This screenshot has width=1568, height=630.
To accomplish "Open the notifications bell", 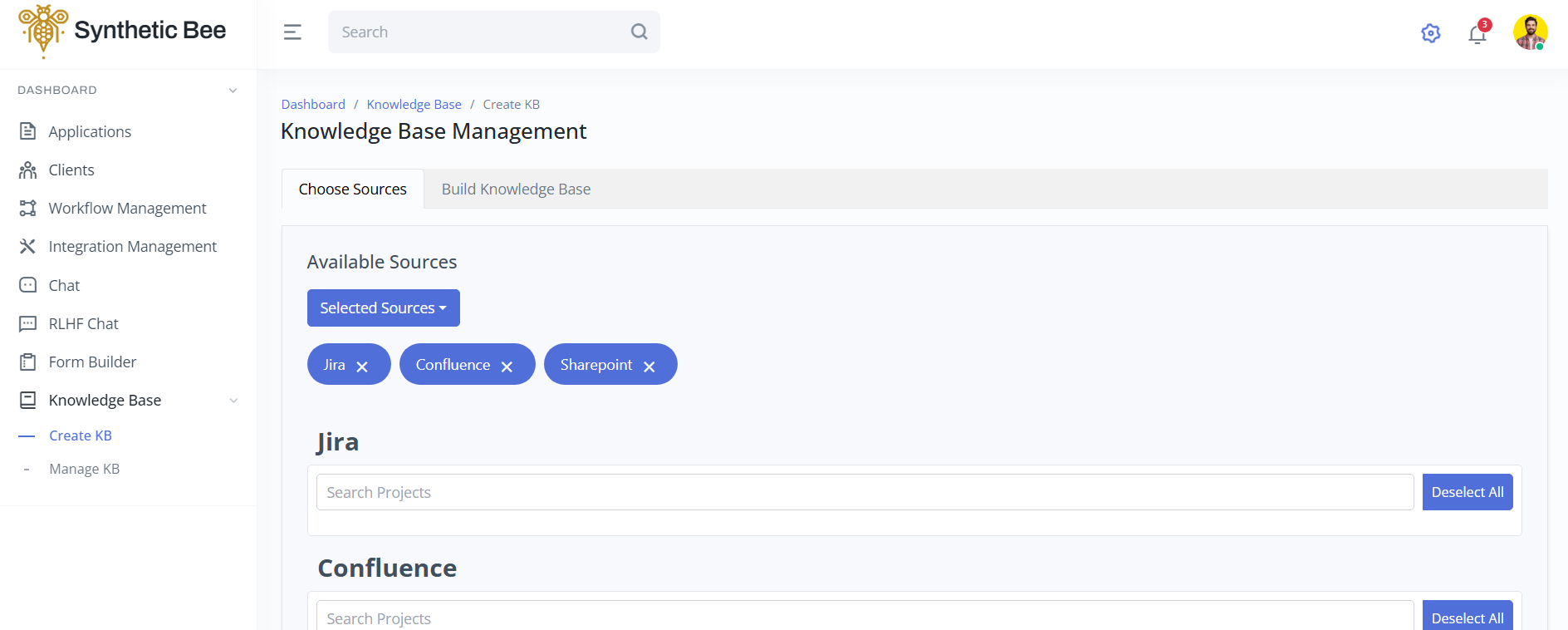I will point(1477,33).
